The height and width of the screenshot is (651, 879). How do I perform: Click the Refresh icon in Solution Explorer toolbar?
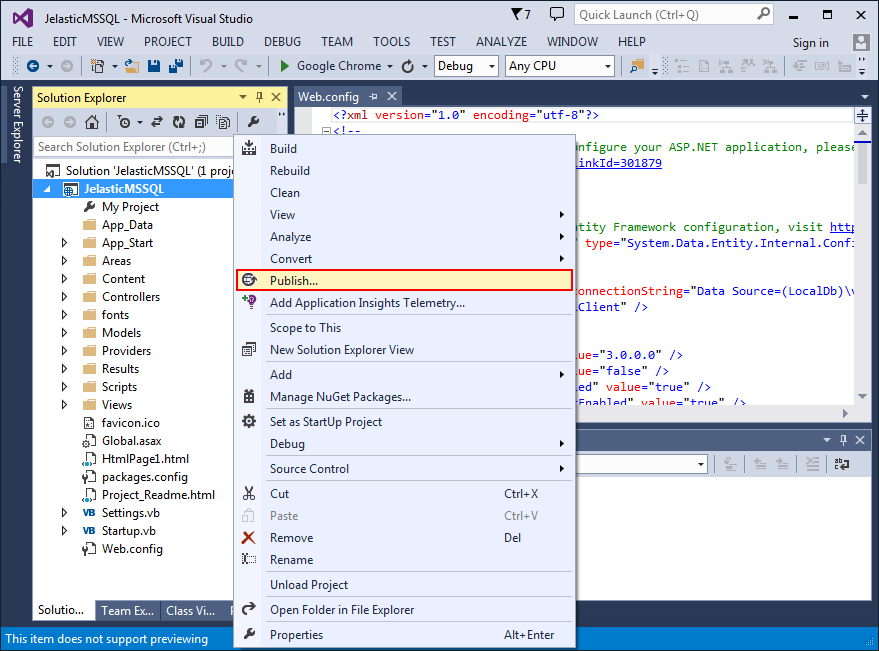click(179, 122)
